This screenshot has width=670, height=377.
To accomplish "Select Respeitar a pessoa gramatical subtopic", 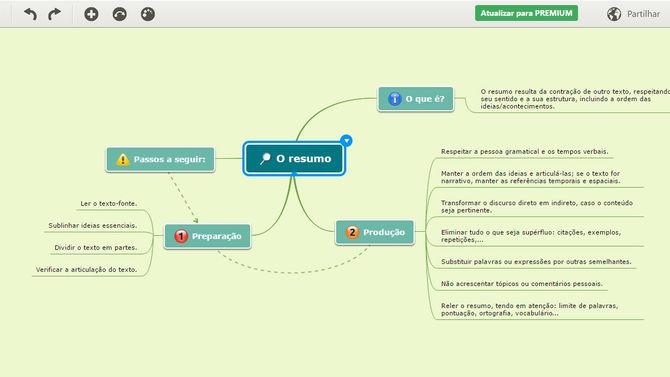I will 525,152.
